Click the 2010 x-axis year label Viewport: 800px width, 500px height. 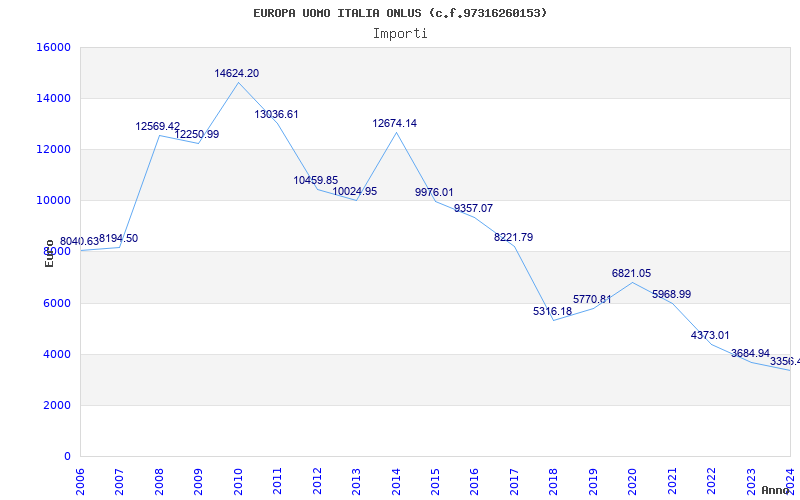(x=238, y=481)
